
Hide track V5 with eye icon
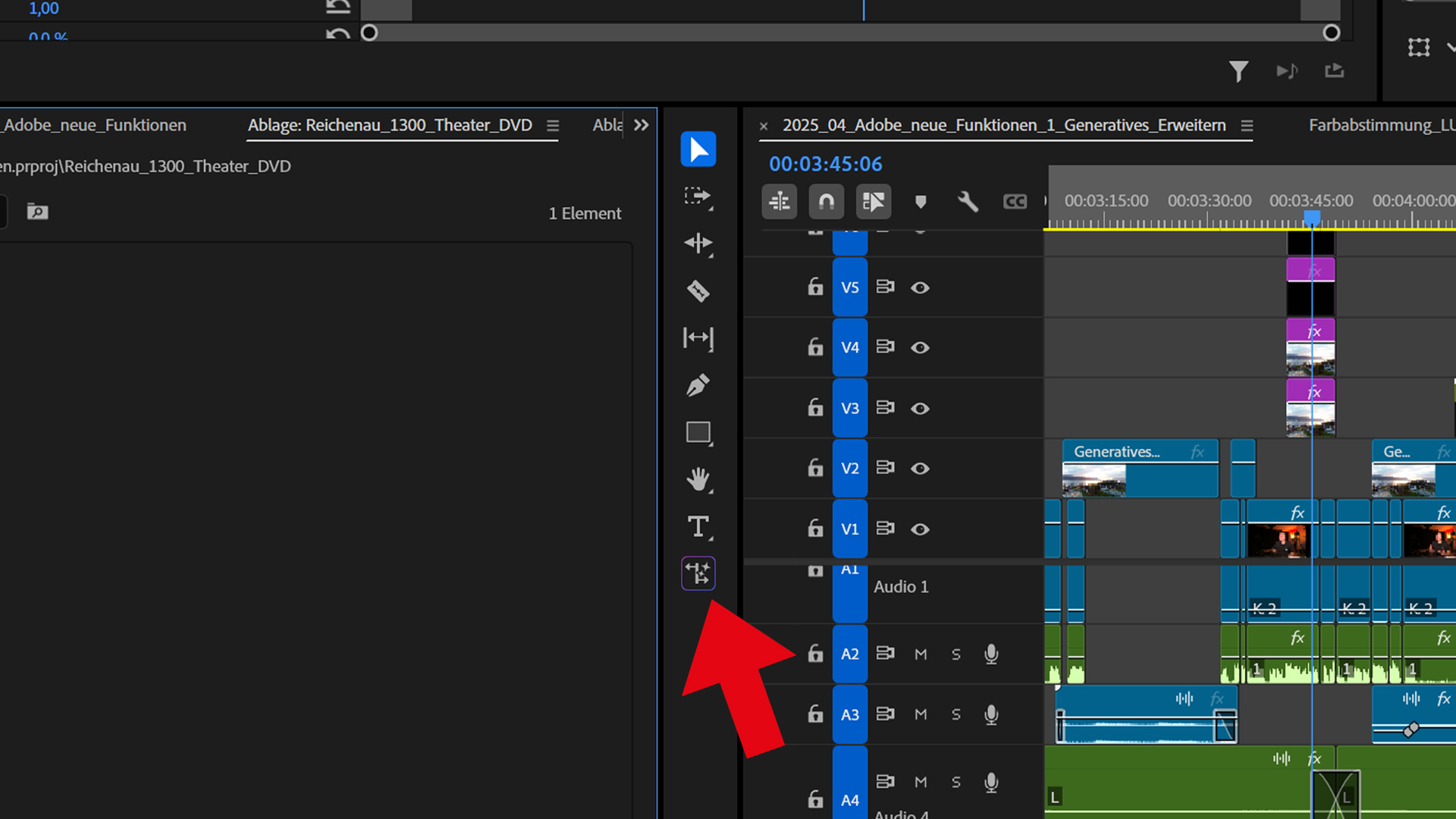[920, 287]
